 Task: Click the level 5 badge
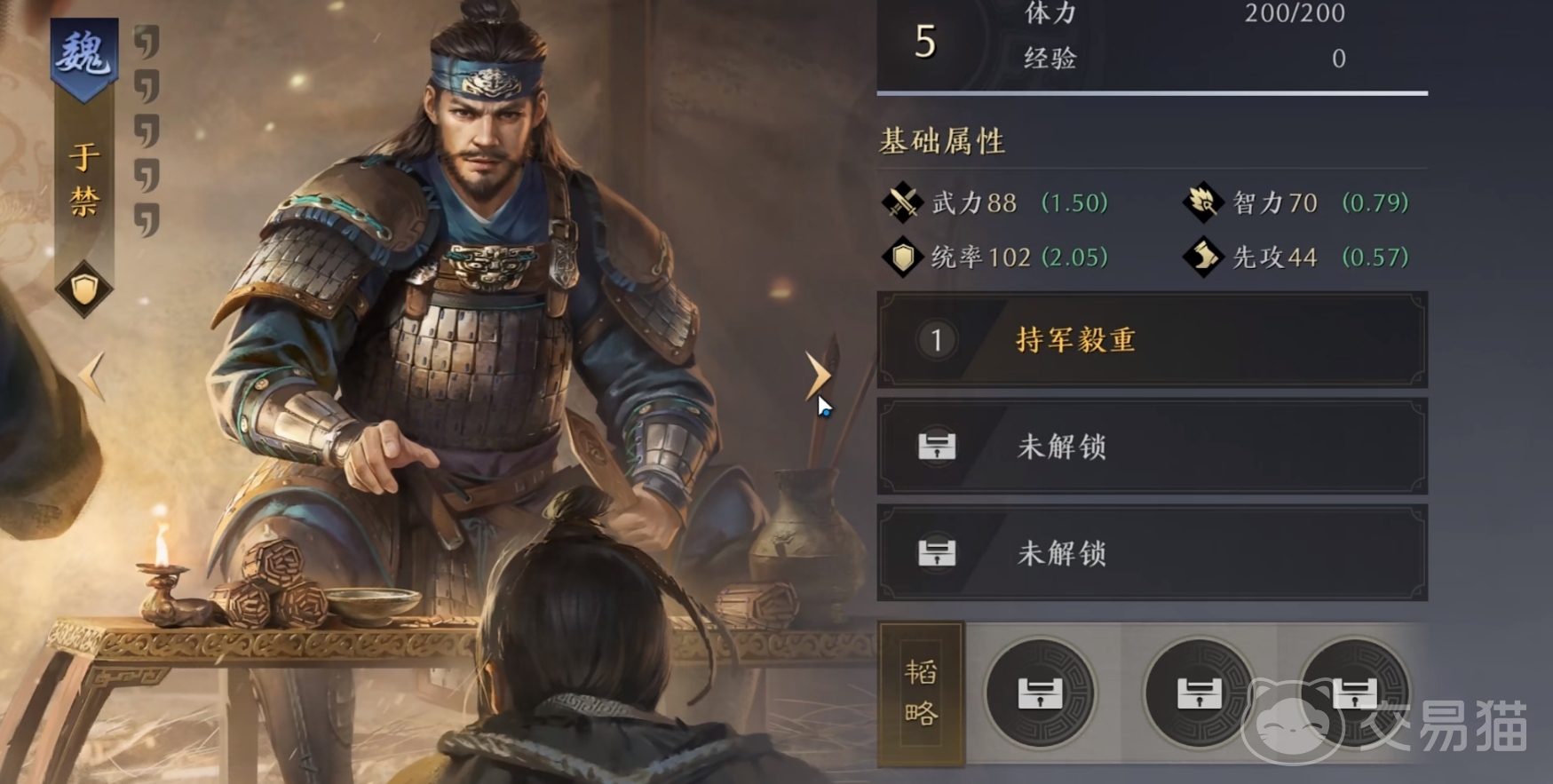tap(925, 42)
